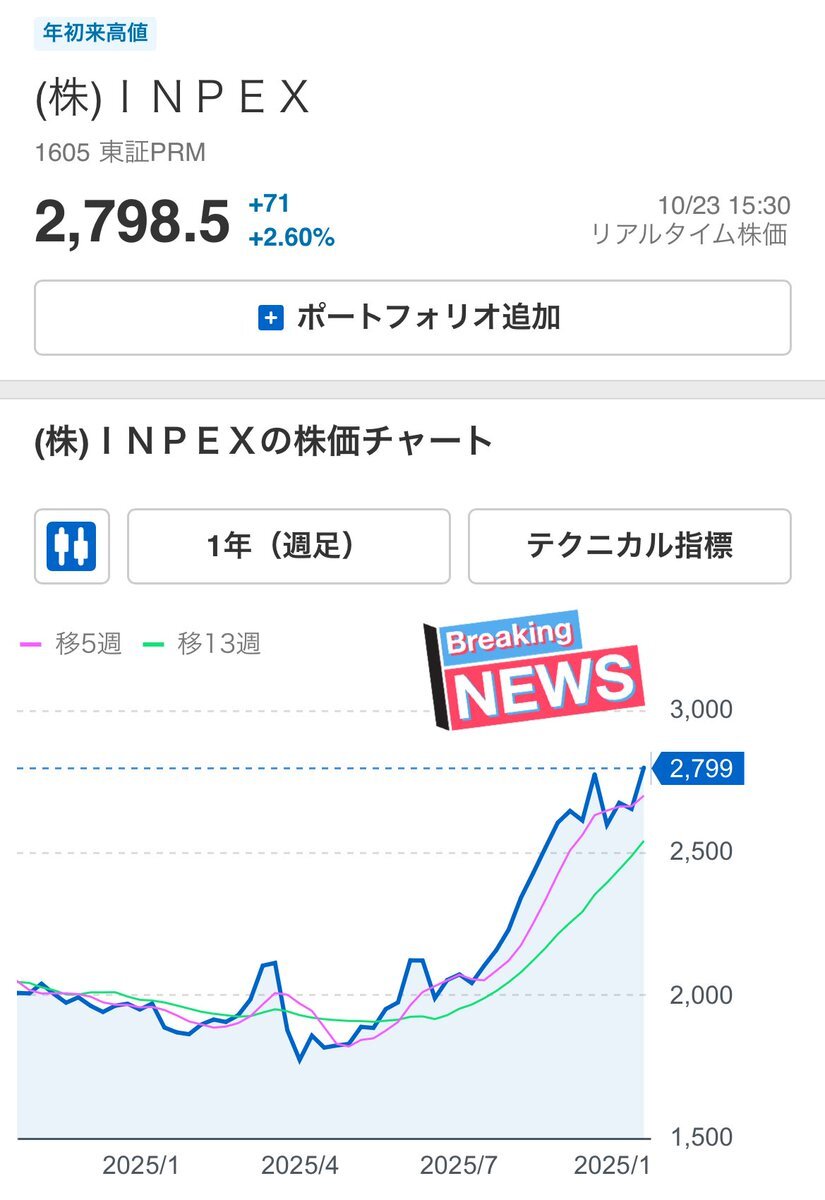Click the 1605 東証PRM ticker code
825x1200 pixels.
pos(120,153)
